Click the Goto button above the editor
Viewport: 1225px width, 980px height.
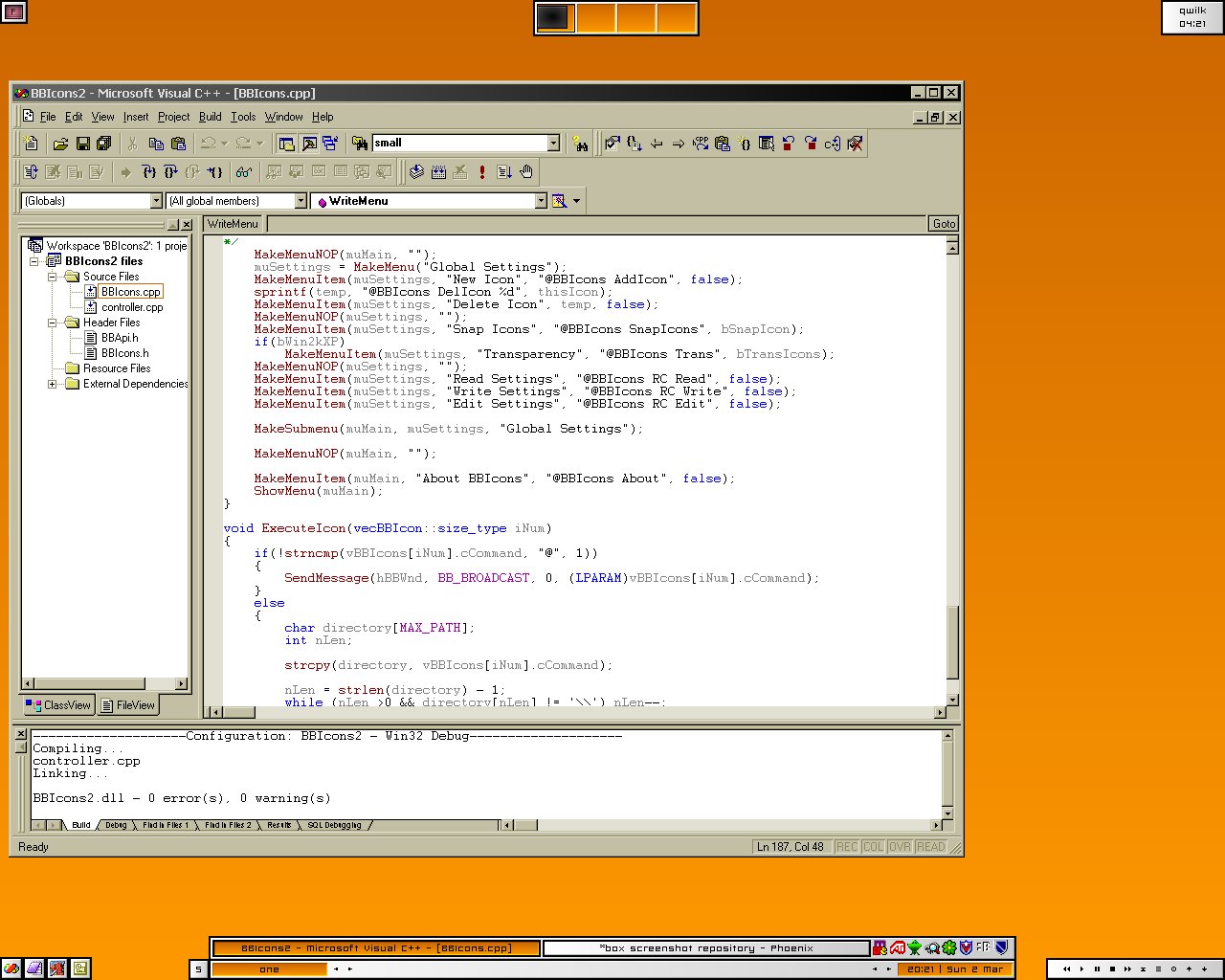[944, 224]
